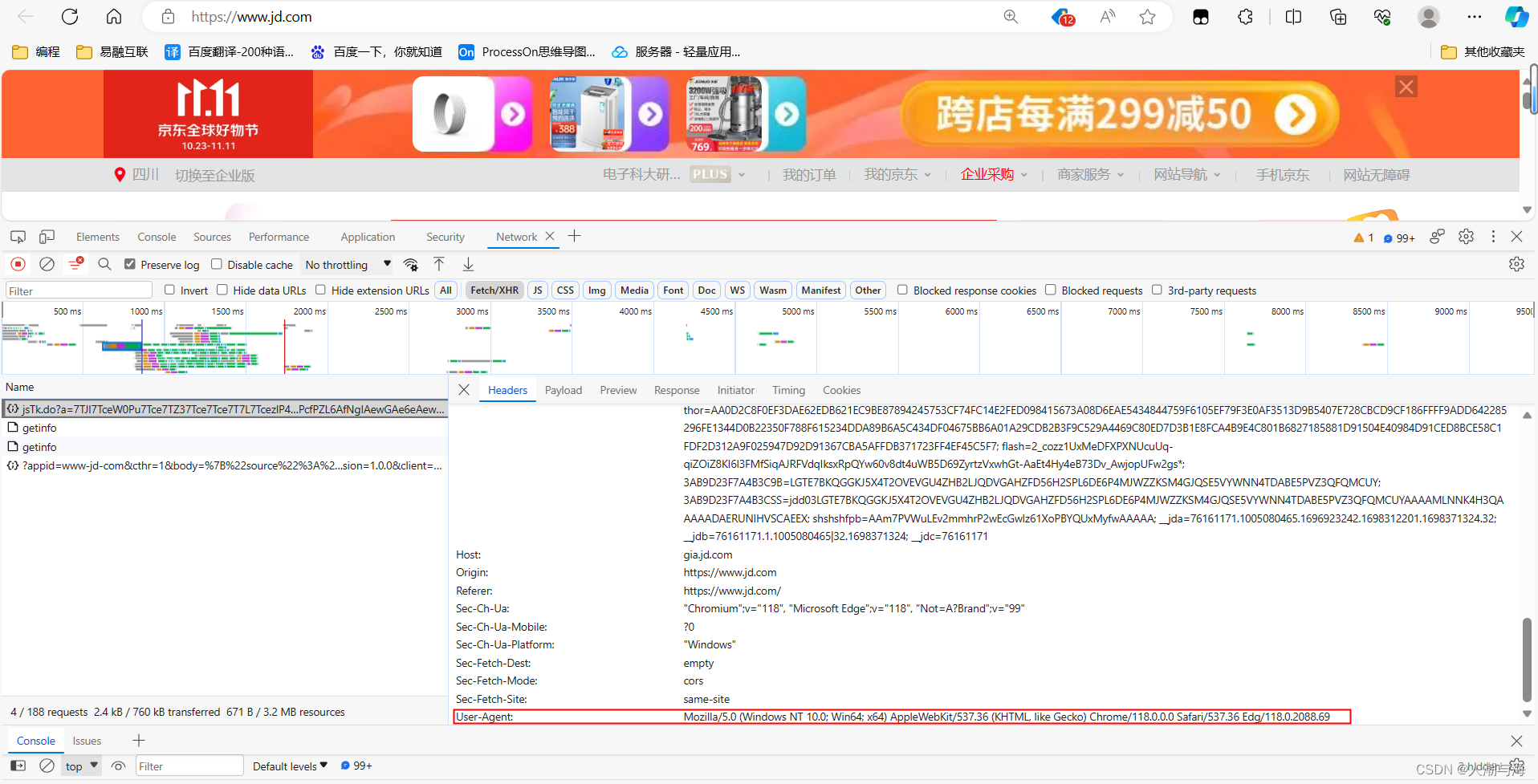
Task: Enable Disable cache
Action: click(x=217, y=263)
